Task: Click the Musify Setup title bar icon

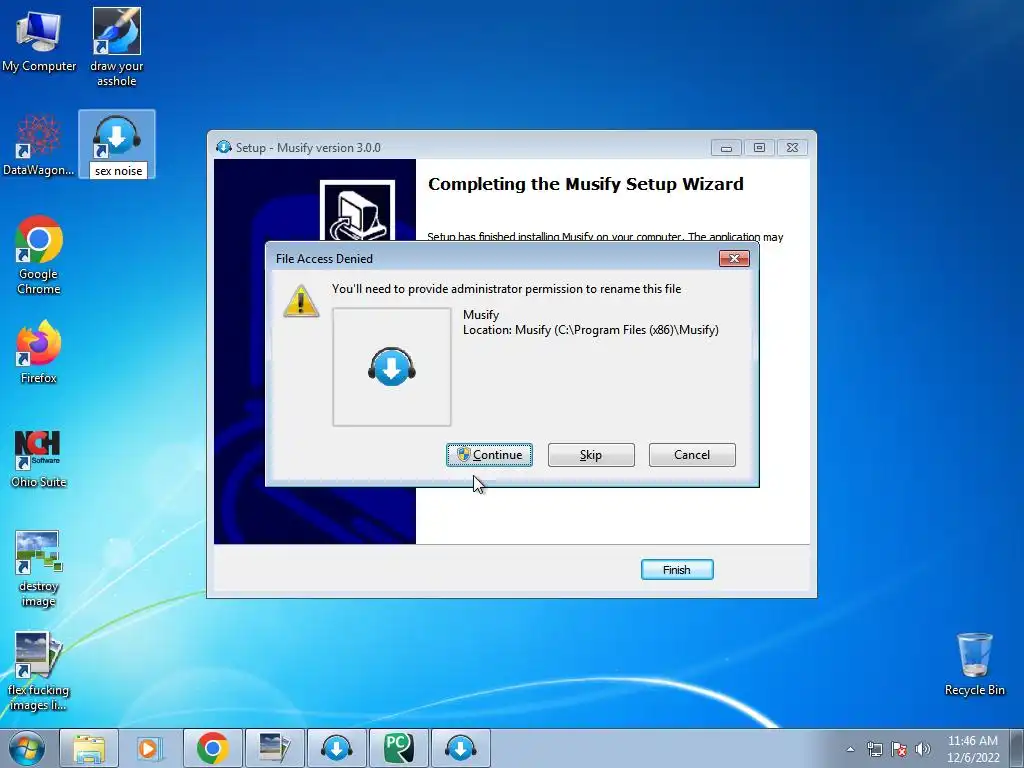Action: pyautogui.click(x=223, y=147)
